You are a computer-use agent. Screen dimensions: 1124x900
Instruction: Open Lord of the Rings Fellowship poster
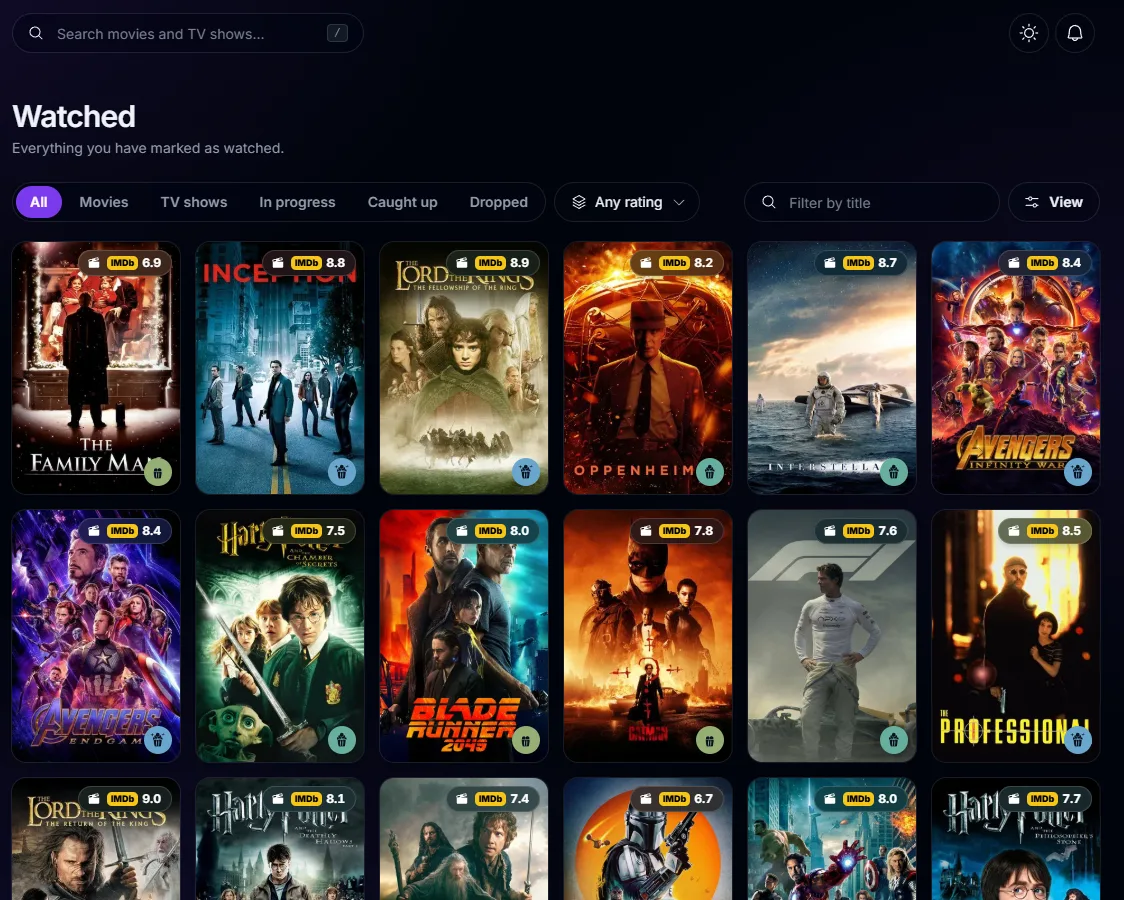point(464,368)
